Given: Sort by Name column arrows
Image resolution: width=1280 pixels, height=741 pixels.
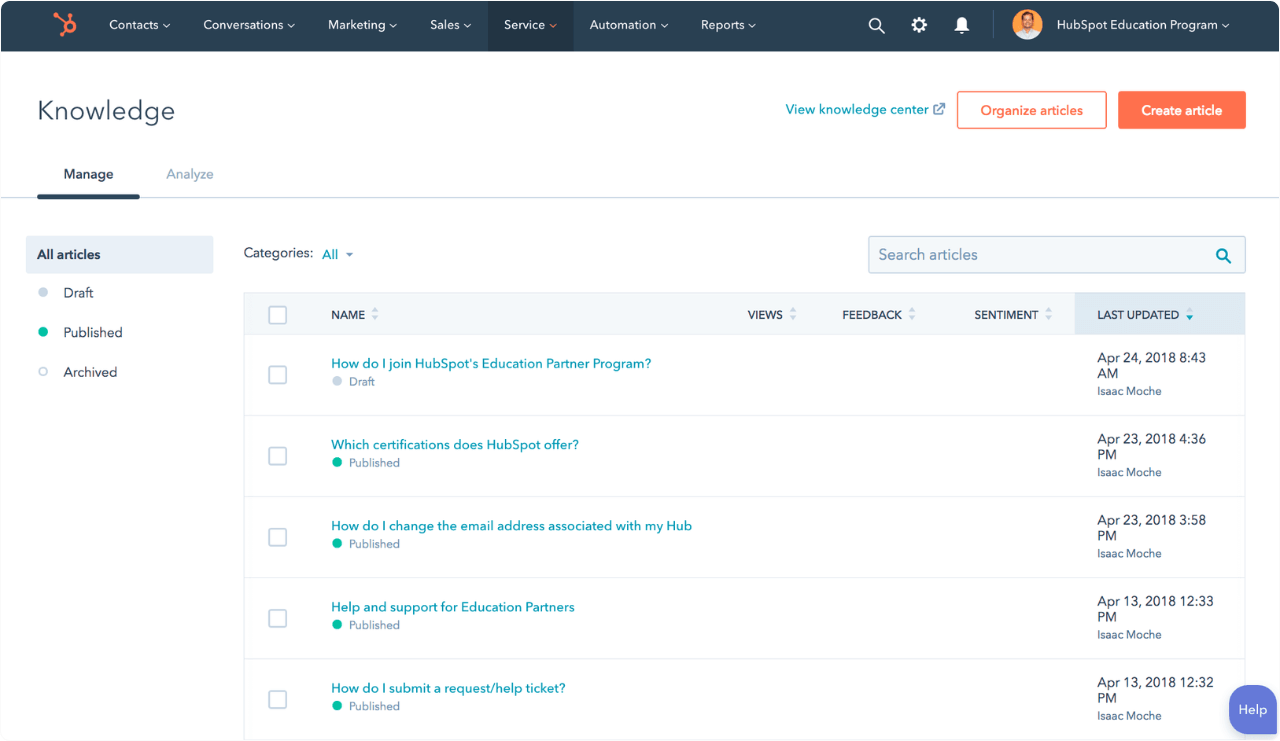Looking at the screenshot, I should [375, 314].
